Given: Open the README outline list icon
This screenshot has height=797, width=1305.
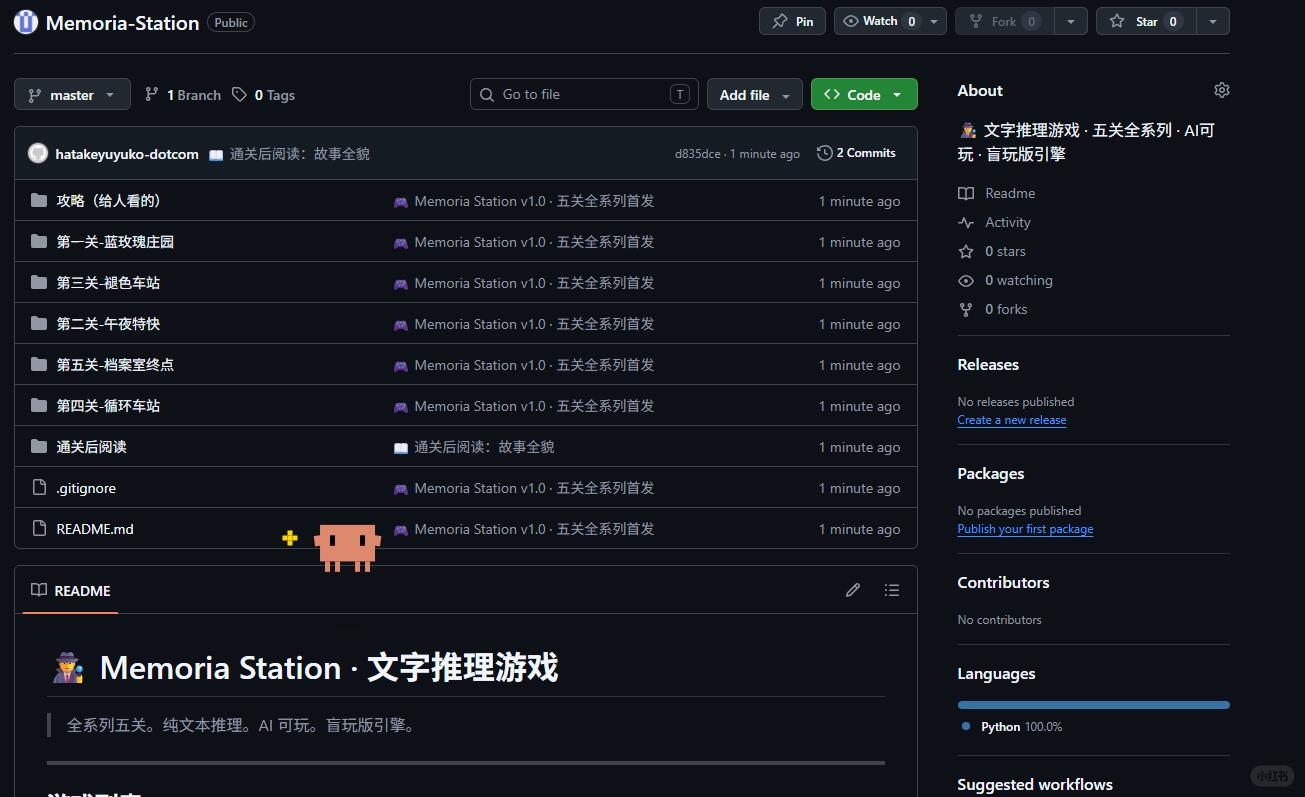Looking at the screenshot, I should 892,590.
